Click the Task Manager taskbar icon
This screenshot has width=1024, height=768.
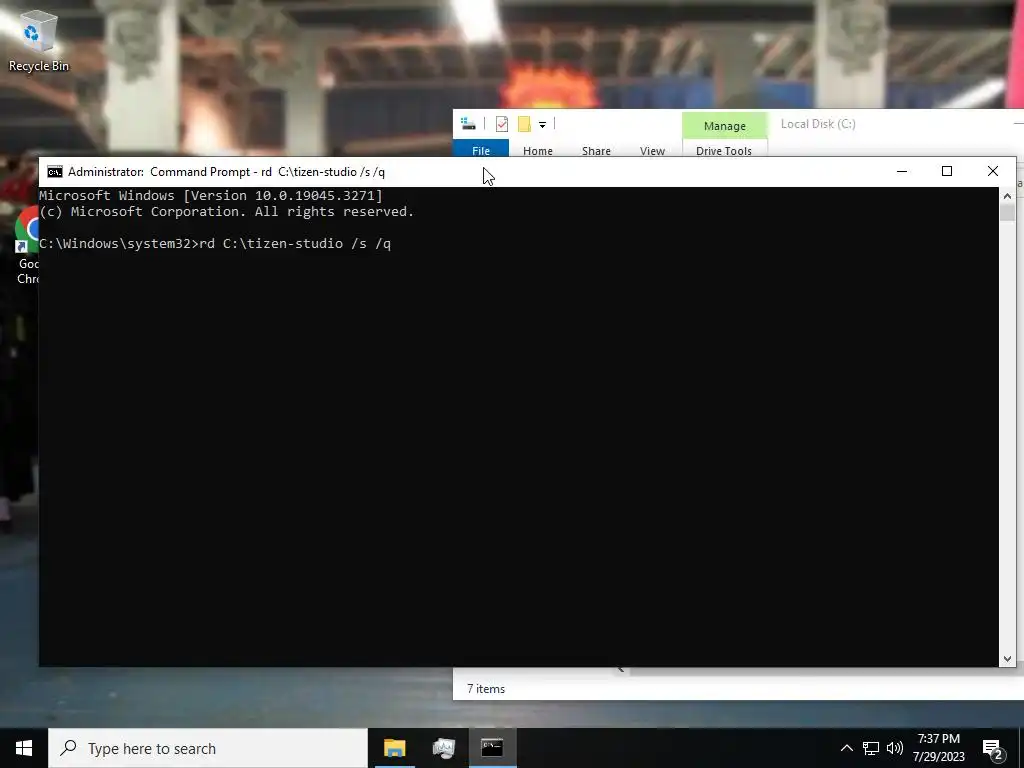(443, 748)
